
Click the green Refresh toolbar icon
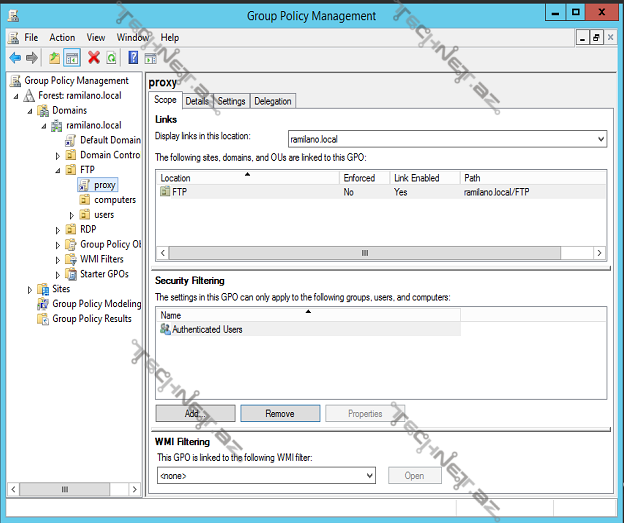click(x=112, y=58)
